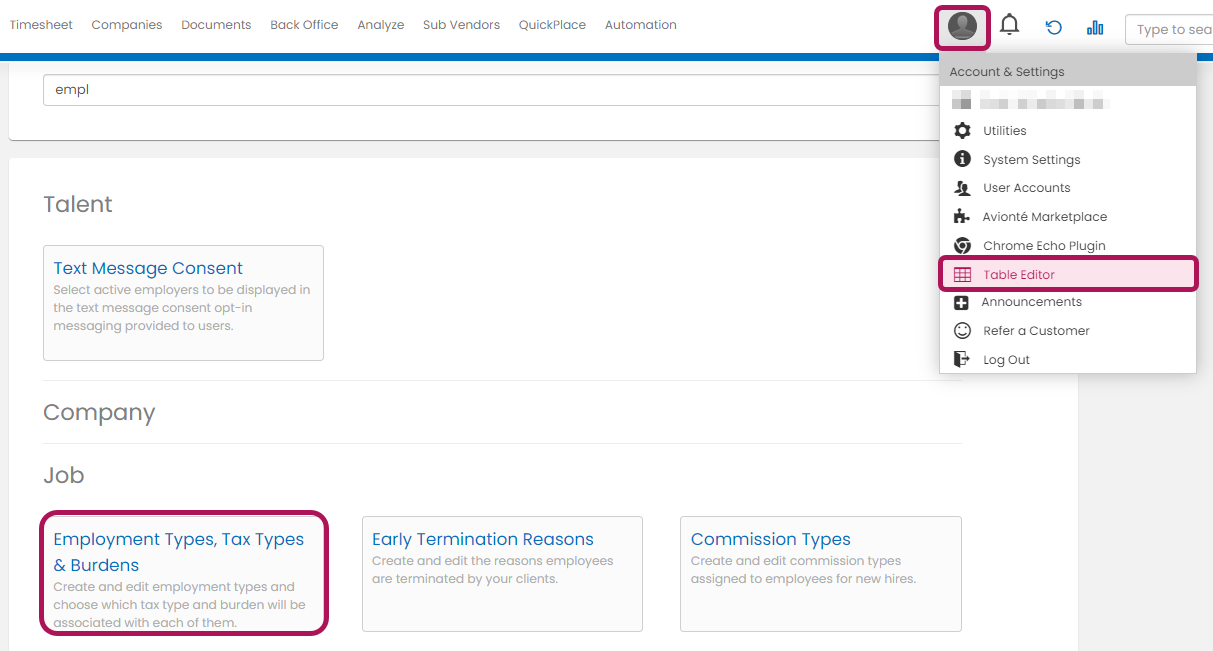This screenshot has height=651, width=1213.
Task: Open Early Termination Reasons table
Action: pyautogui.click(x=482, y=540)
